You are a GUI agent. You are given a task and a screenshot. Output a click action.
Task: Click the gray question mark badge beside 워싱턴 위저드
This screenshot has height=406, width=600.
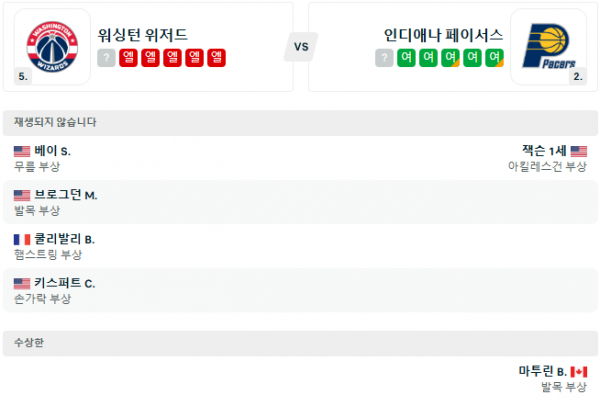tap(107, 59)
